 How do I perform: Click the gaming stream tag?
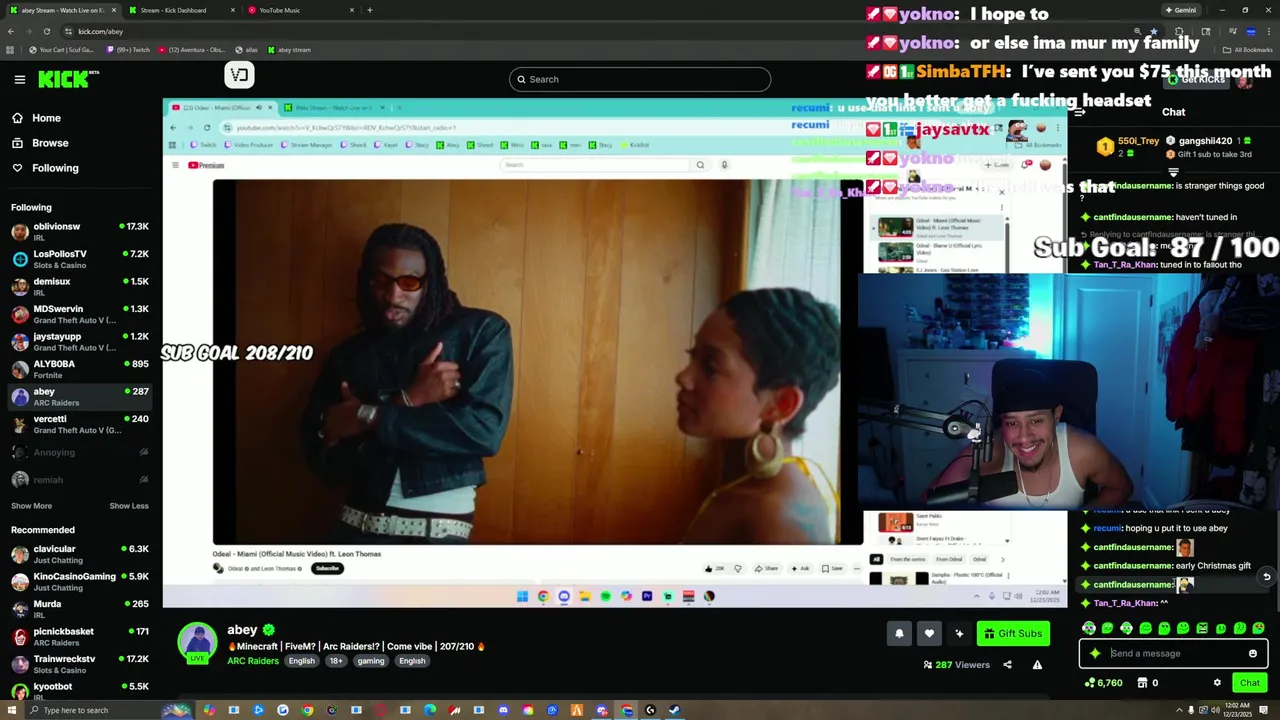pyautogui.click(x=371, y=661)
